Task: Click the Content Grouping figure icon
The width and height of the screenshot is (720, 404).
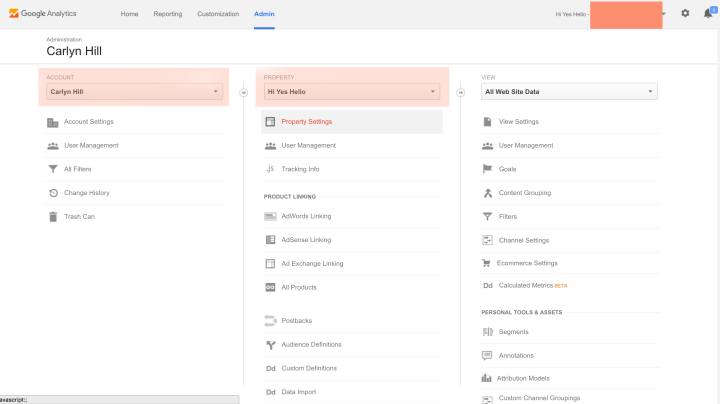Action: coord(488,193)
